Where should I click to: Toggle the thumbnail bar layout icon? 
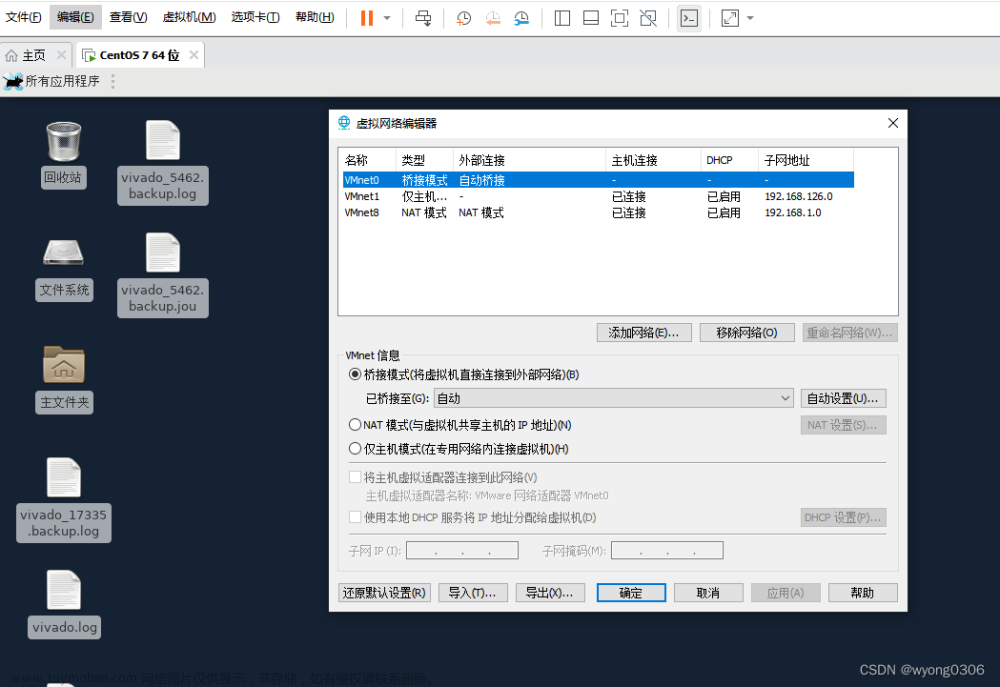[x=591, y=18]
